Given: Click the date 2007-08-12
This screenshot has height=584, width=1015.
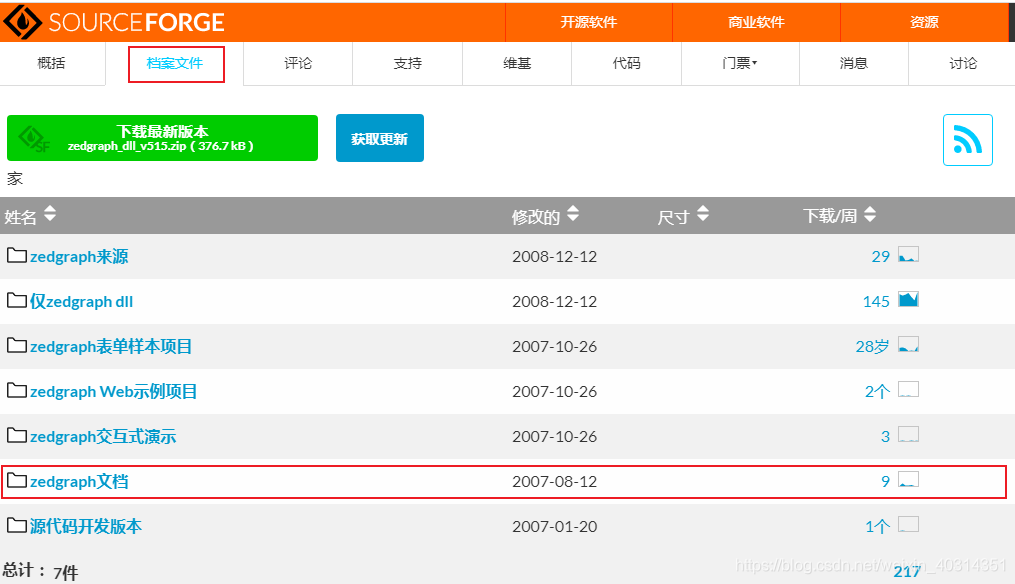Looking at the screenshot, I should click(555, 481).
